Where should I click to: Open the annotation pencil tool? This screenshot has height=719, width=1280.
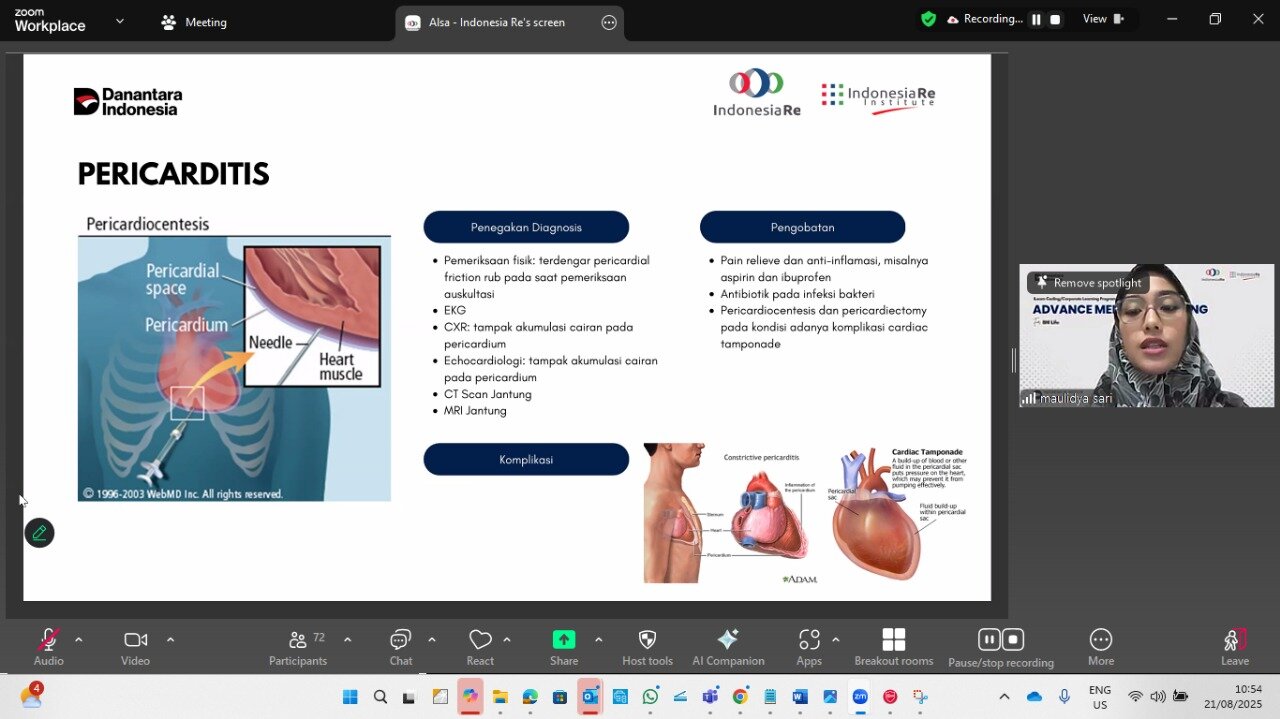tap(39, 533)
